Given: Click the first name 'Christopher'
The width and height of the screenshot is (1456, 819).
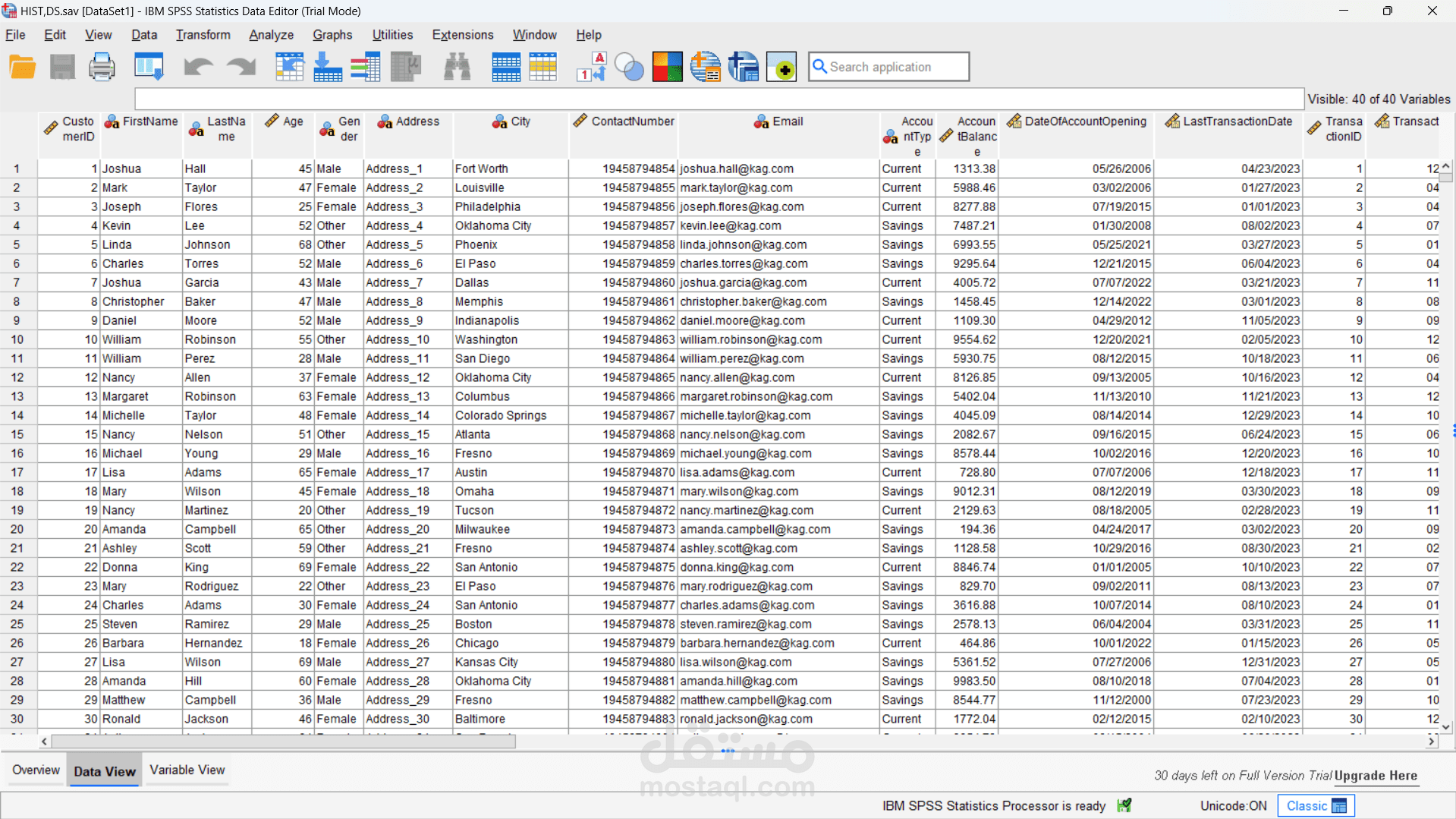Looking at the screenshot, I should 141,301.
